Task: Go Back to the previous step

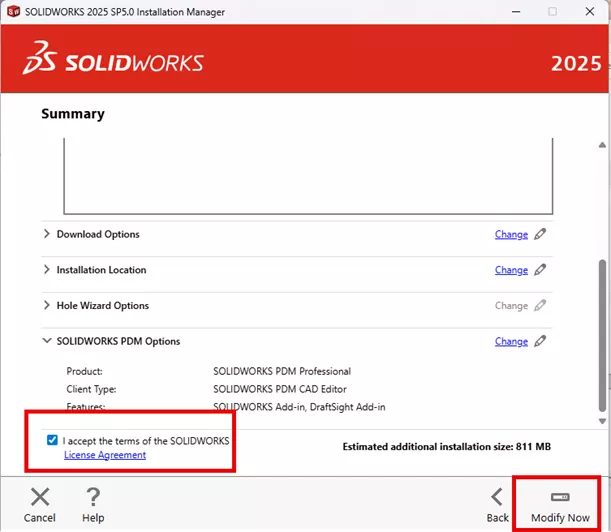Action: click(498, 505)
